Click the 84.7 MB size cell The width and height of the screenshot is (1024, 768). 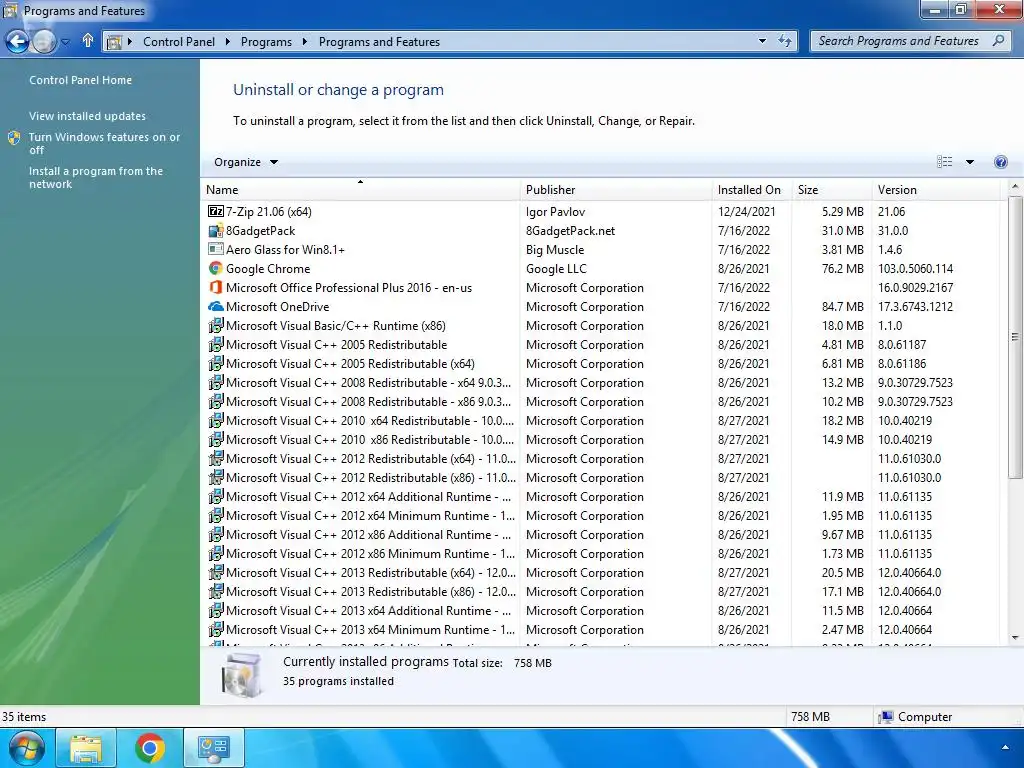842,306
